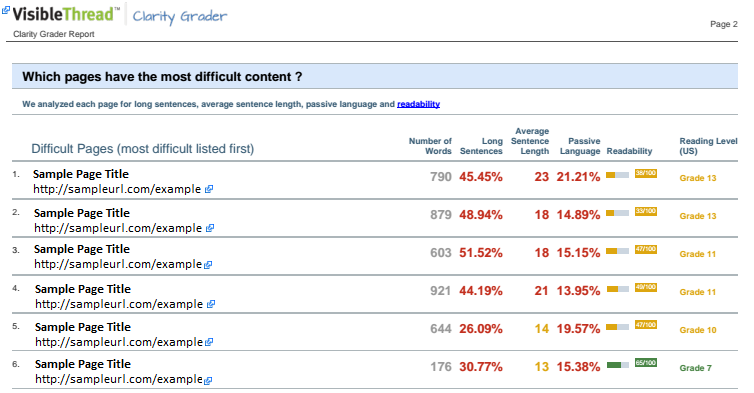Open external link icon for page 6 URL
This screenshot has width=754, height=393.
coord(208,380)
